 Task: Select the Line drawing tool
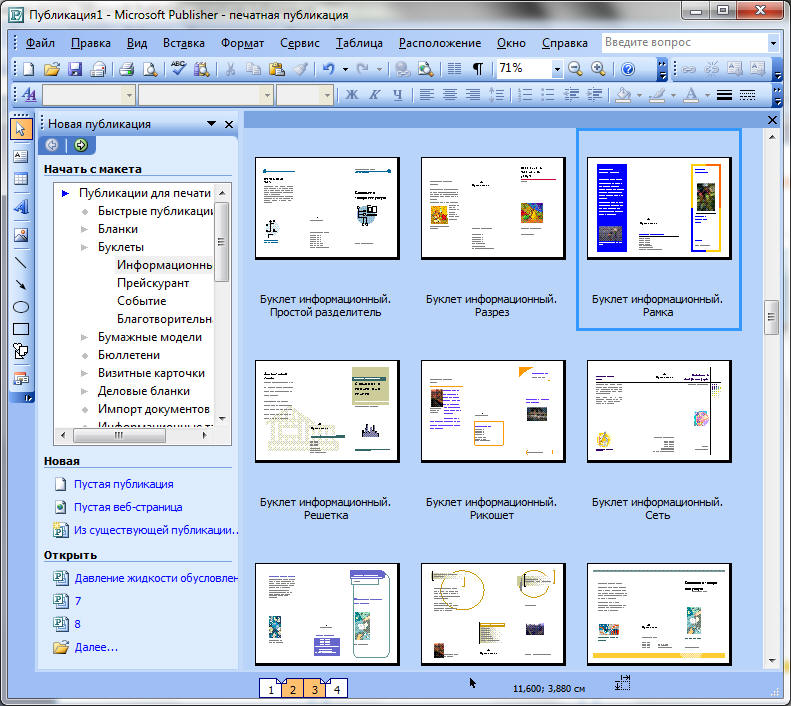[x=21, y=262]
